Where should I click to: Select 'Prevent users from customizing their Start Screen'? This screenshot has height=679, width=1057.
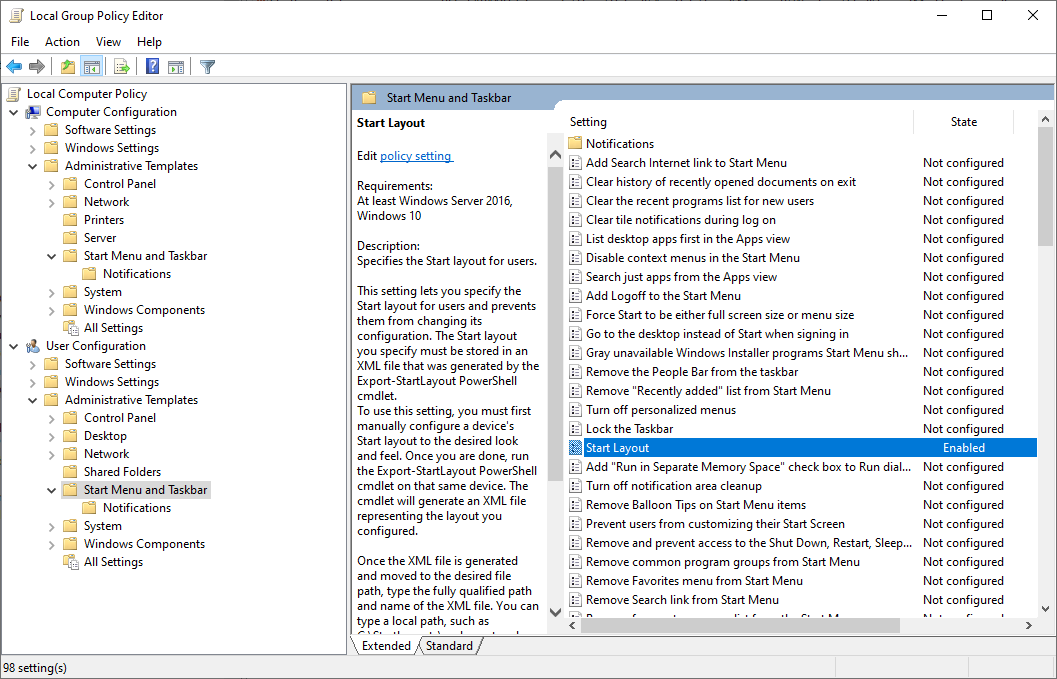(715, 524)
